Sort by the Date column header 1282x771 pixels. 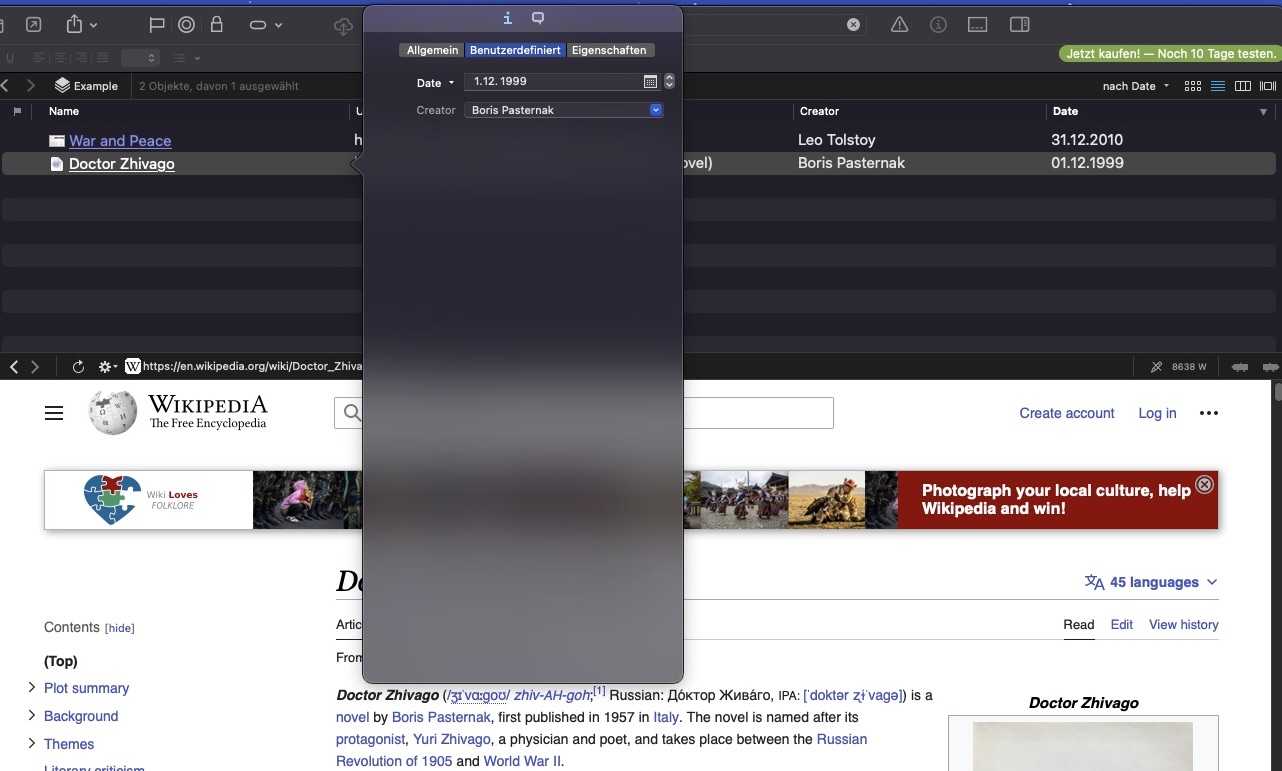[1065, 111]
